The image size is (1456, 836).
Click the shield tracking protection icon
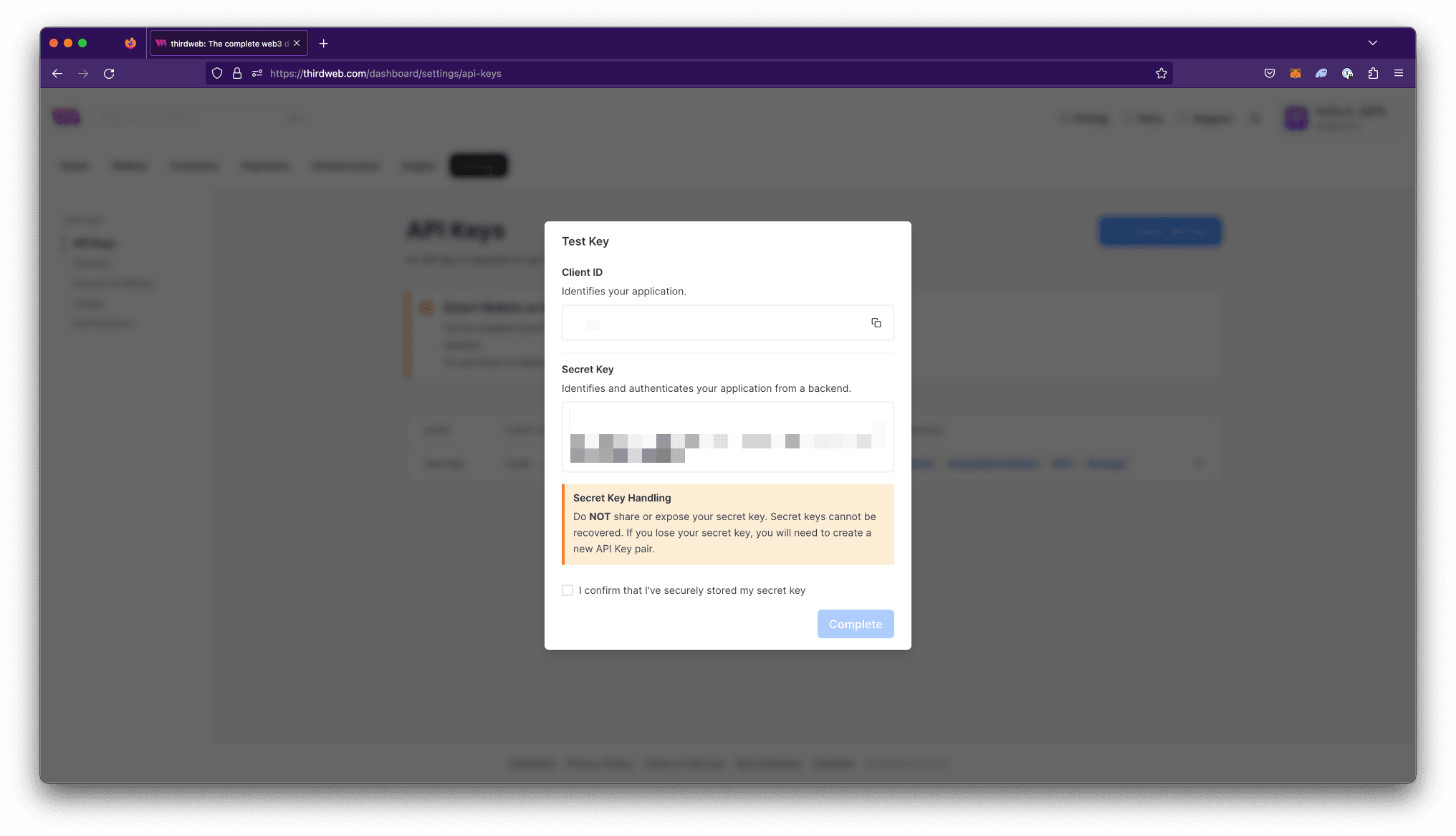pos(217,74)
